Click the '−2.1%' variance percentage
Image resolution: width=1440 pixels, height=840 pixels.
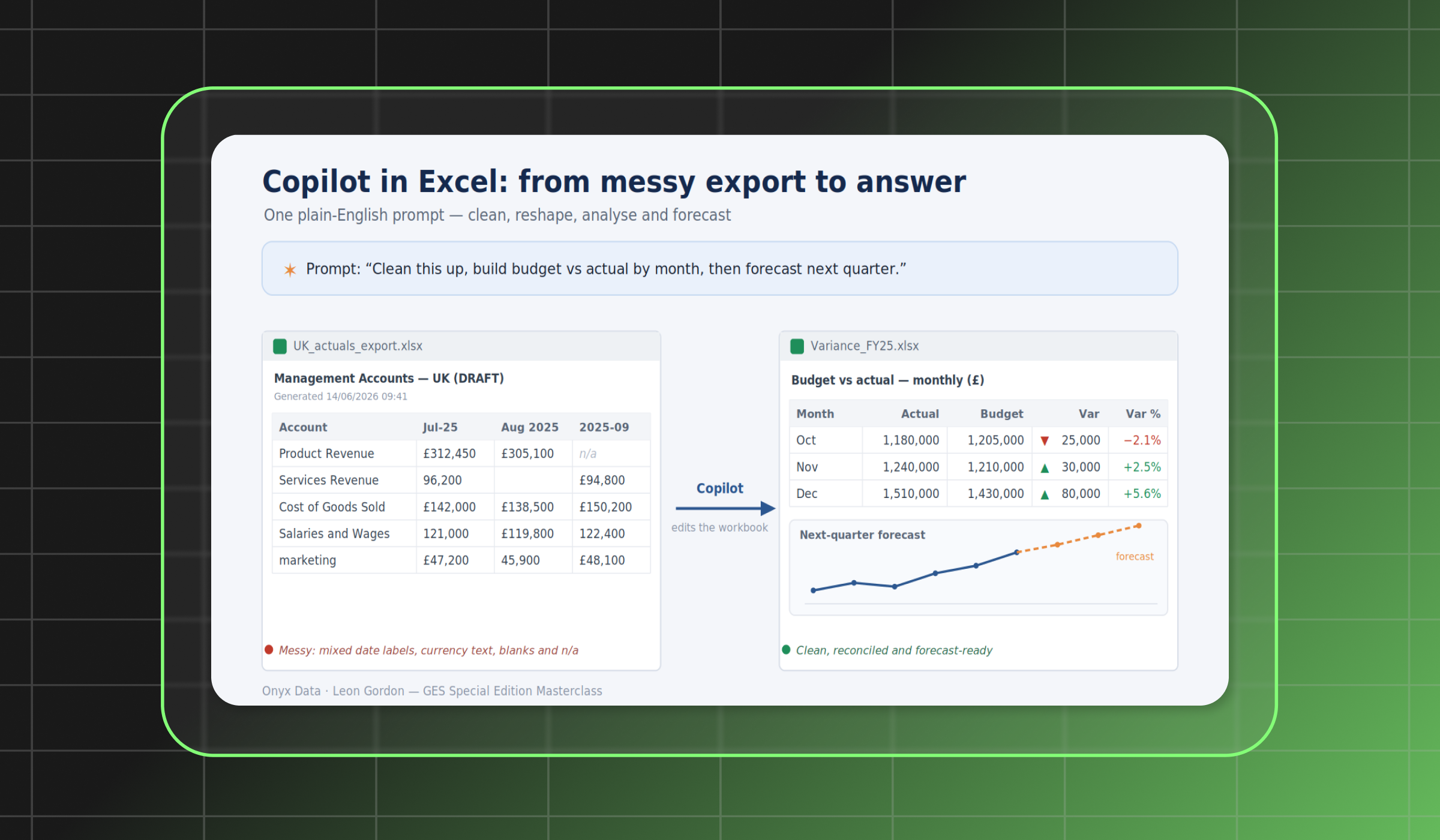tap(1142, 440)
